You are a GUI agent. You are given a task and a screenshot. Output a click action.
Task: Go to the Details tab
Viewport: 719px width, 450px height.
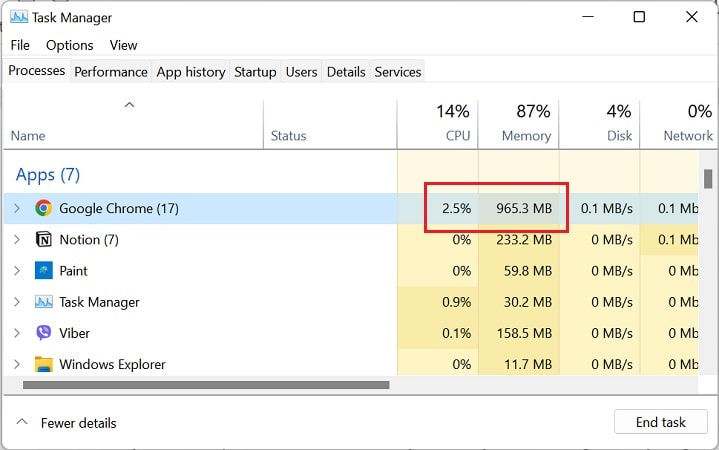[346, 72]
